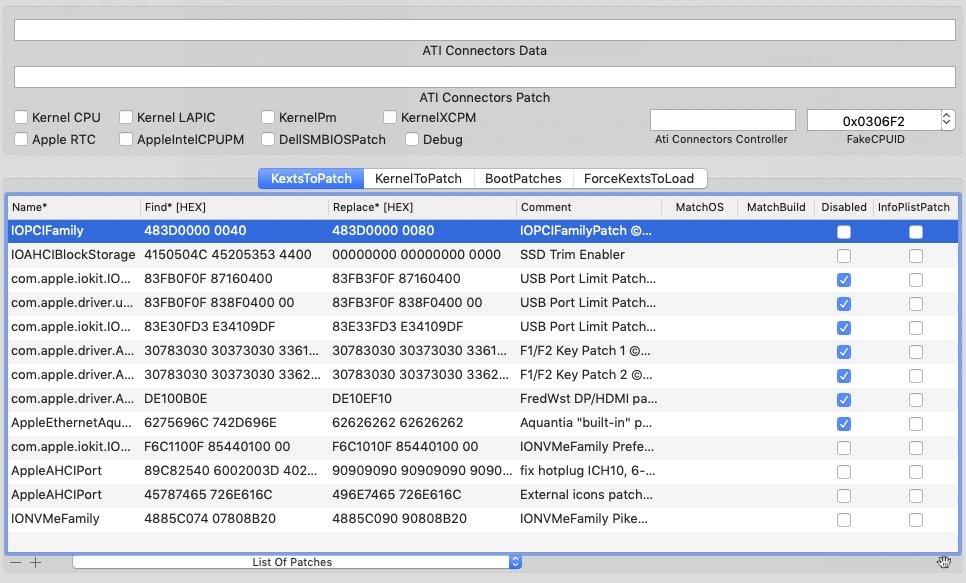Image resolution: width=966 pixels, height=583 pixels.
Task: Click the Replace* [HEX] column header
Action: [x=422, y=207]
